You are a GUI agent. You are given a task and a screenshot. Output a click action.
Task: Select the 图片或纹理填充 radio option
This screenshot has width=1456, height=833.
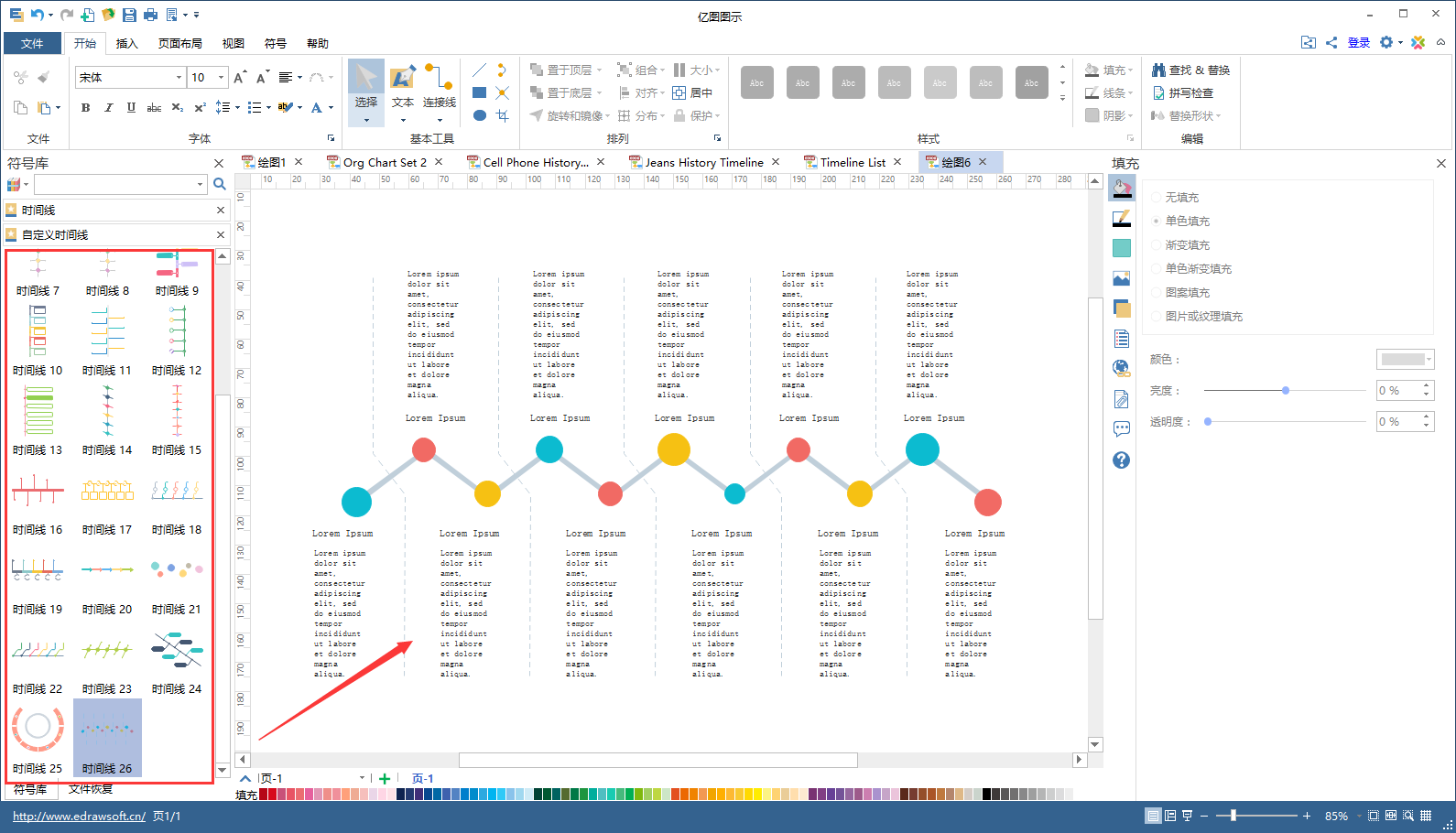[x=1157, y=317]
